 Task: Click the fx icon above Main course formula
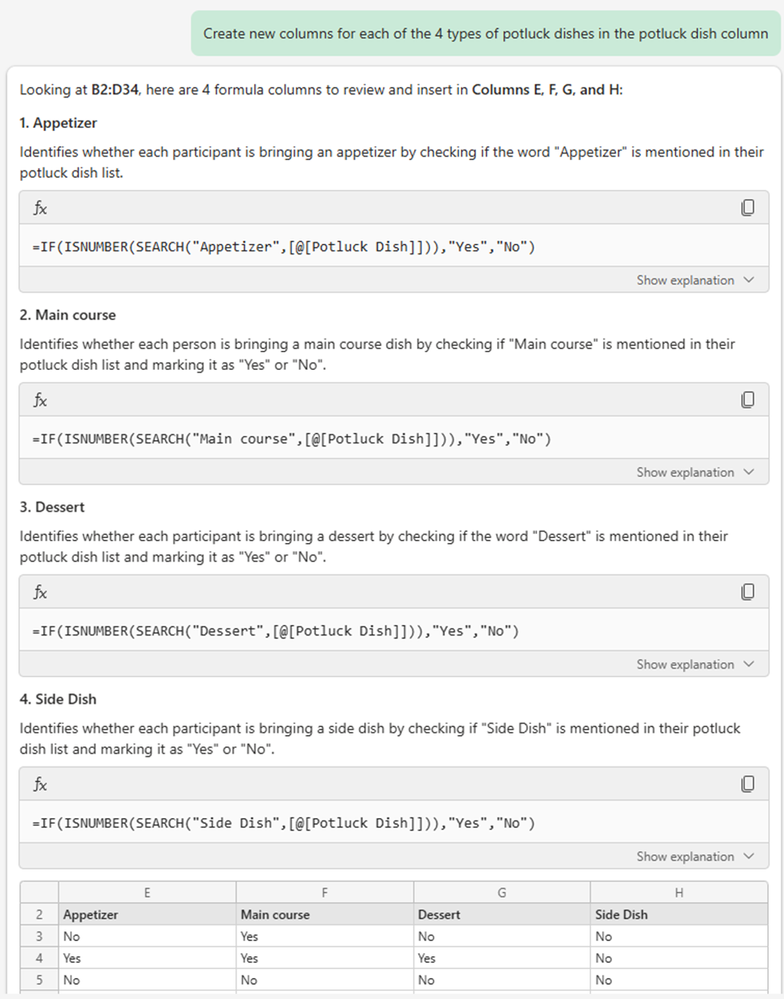coord(40,400)
